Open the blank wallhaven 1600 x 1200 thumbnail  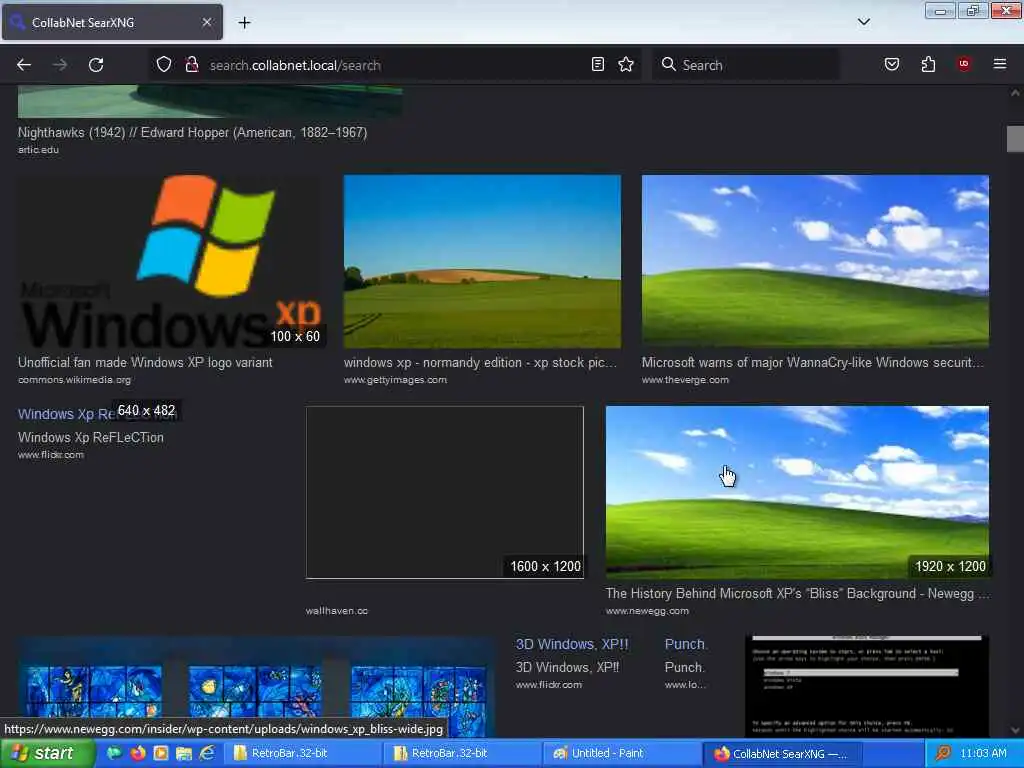pos(445,492)
